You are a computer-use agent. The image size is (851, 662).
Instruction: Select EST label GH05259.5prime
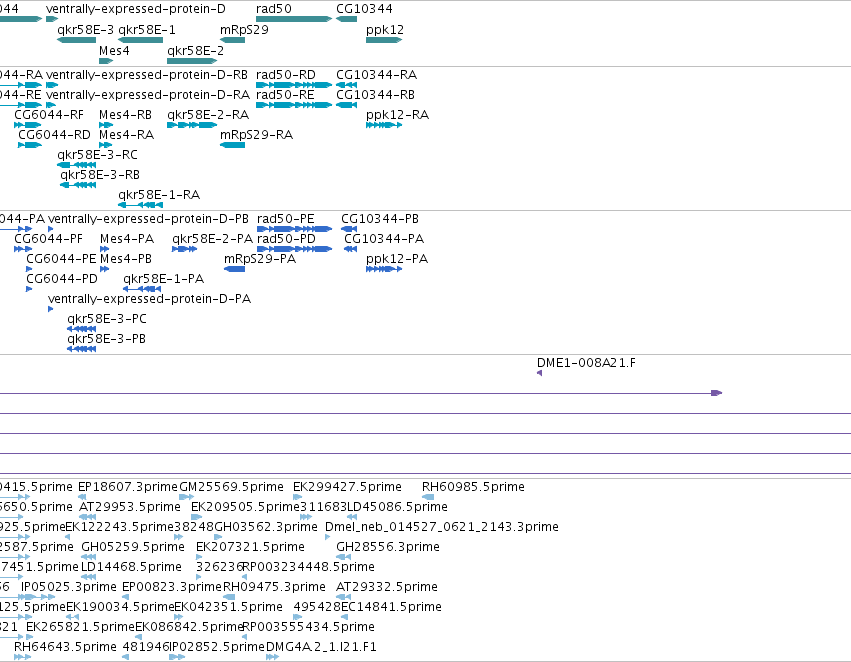pyautogui.click(x=133, y=547)
